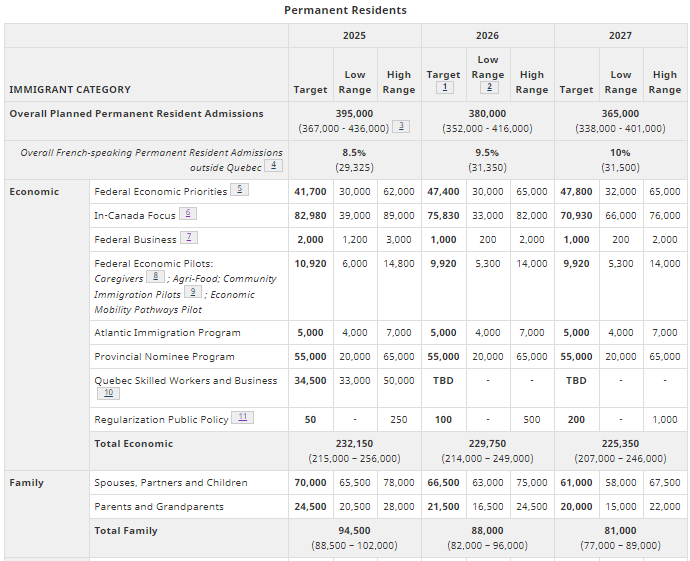Open footnote 6 next to In-Canada Focus

coord(188,214)
